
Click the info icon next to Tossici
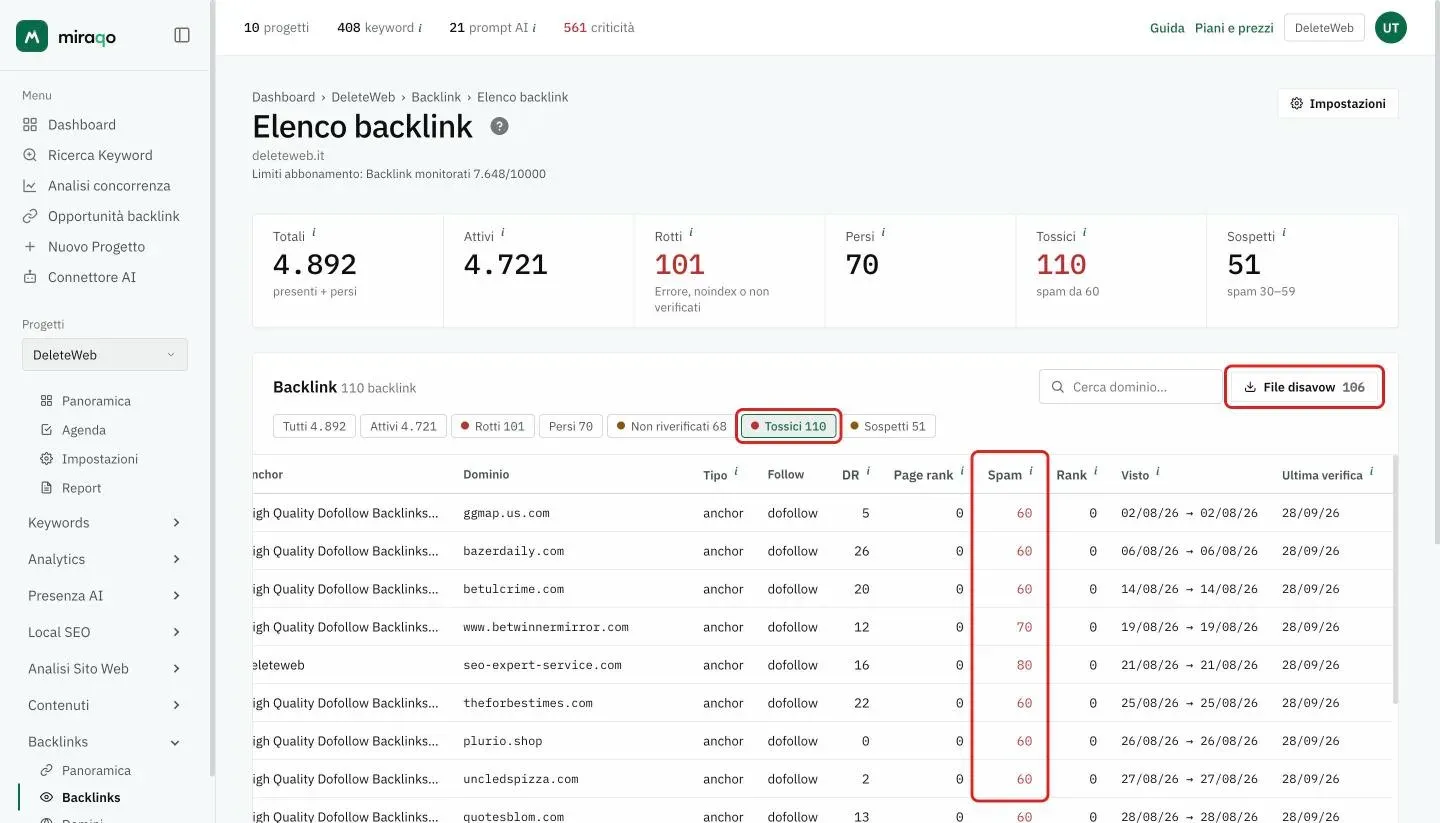tap(1085, 233)
